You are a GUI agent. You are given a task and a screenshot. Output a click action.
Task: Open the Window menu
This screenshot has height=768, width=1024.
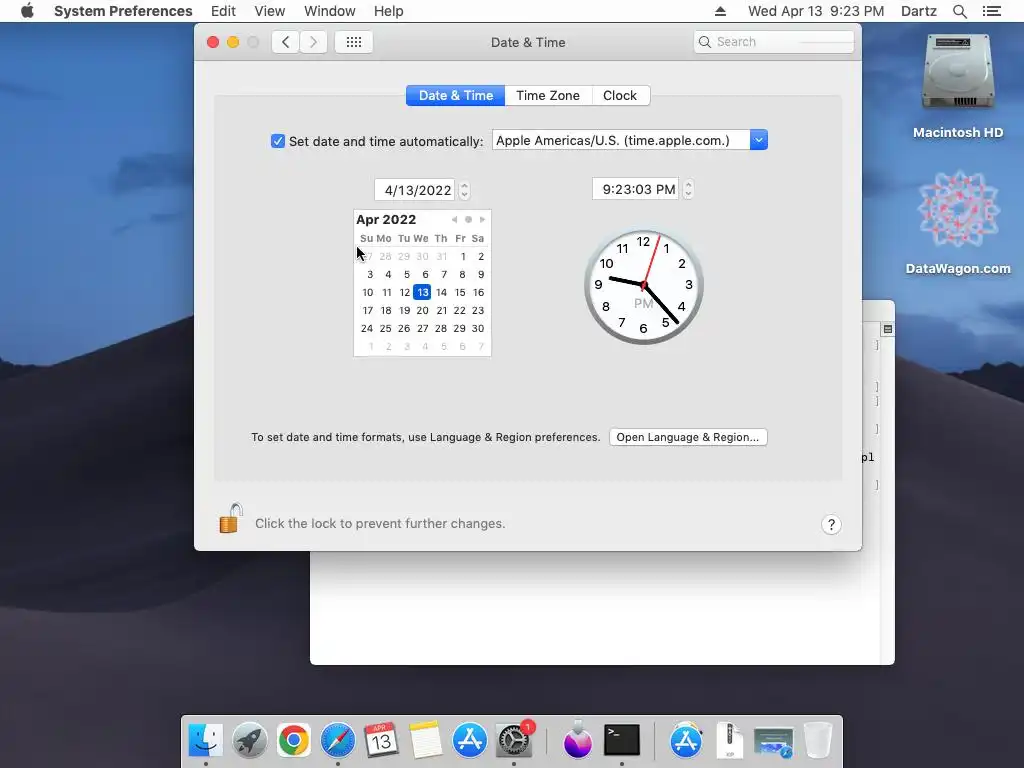pos(330,11)
